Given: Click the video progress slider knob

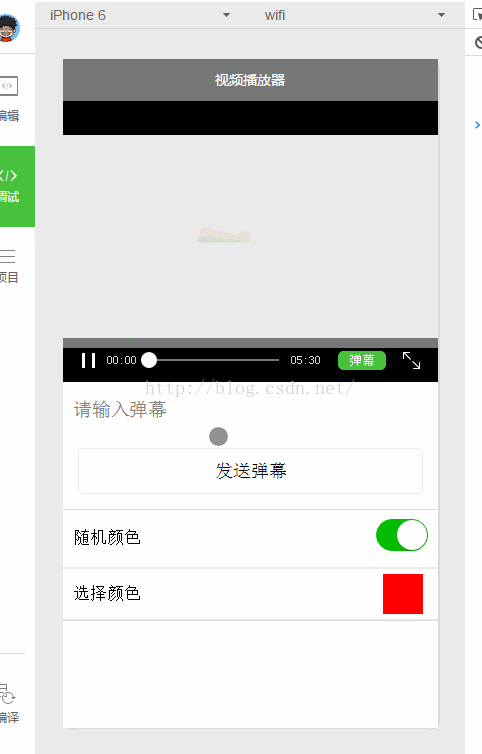Looking at the screenshot, I should [149, 360].
